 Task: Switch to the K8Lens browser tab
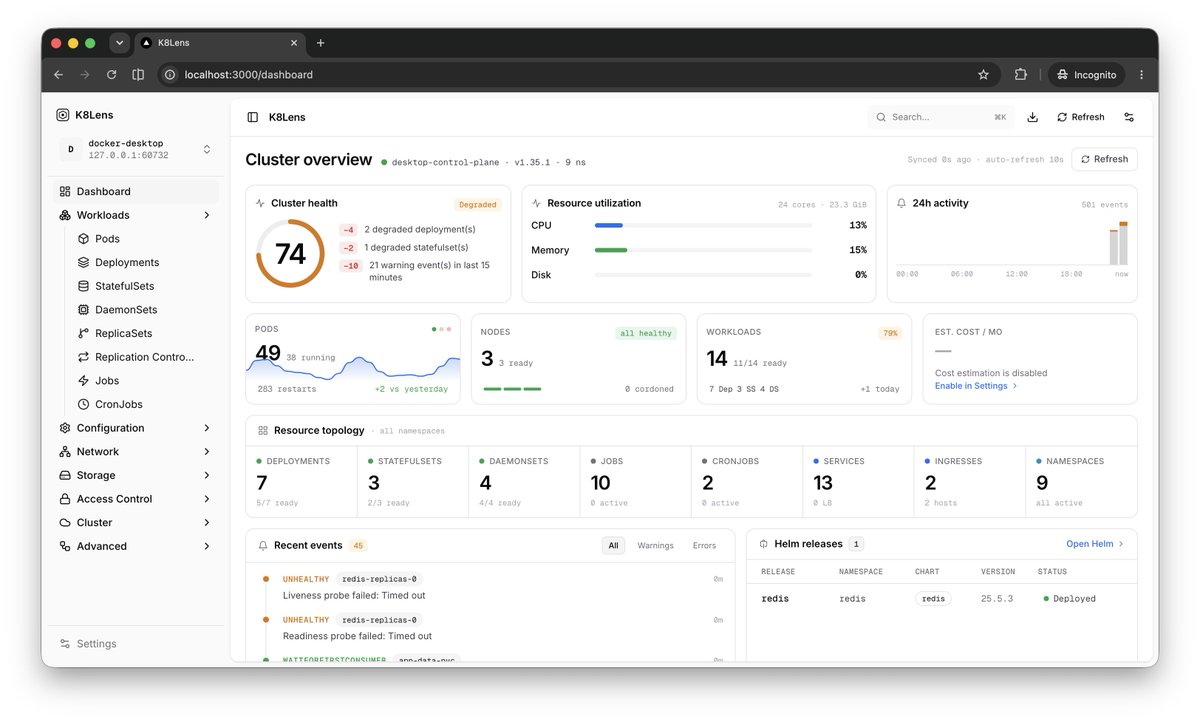pyautogui.click(x=219, y=43)
